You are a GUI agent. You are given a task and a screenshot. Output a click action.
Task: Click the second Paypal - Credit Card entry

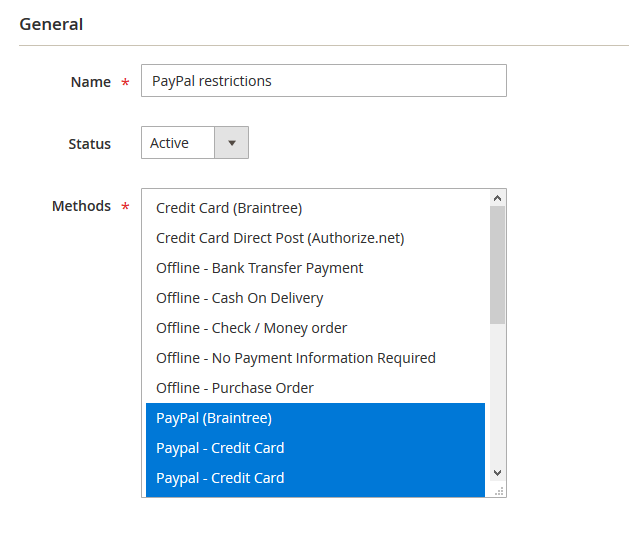220,478
